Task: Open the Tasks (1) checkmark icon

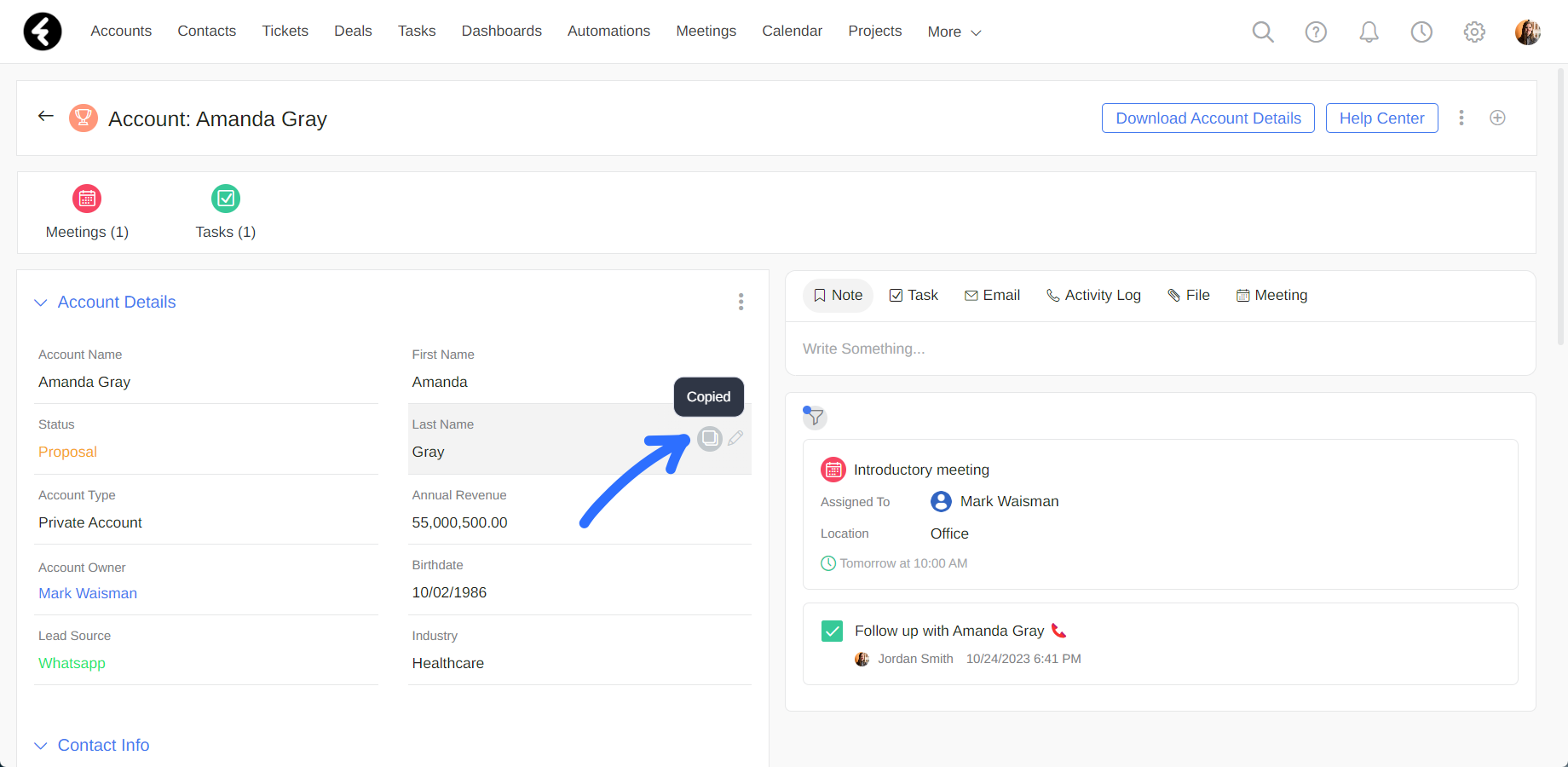Action: click(x=226, y=199)
